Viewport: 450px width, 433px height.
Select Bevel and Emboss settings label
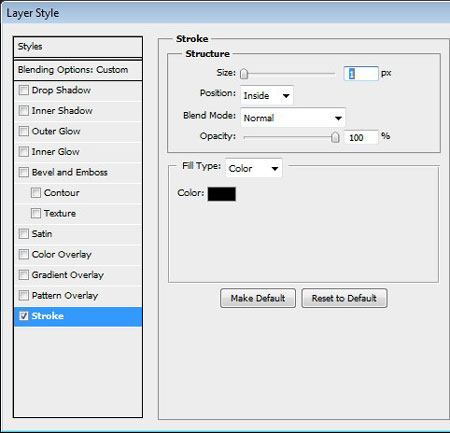[x=70, y=172]
